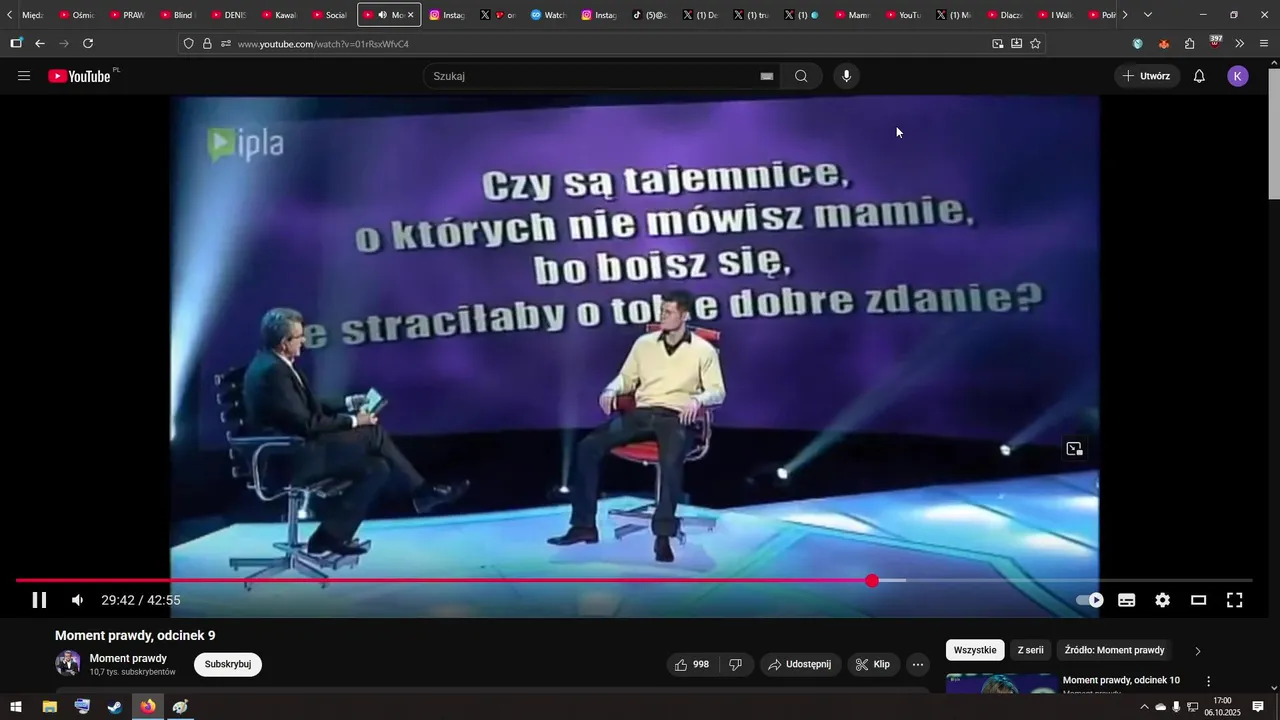Switch to theater mode view
The image size is (1280, 720).
(1198, 600)
